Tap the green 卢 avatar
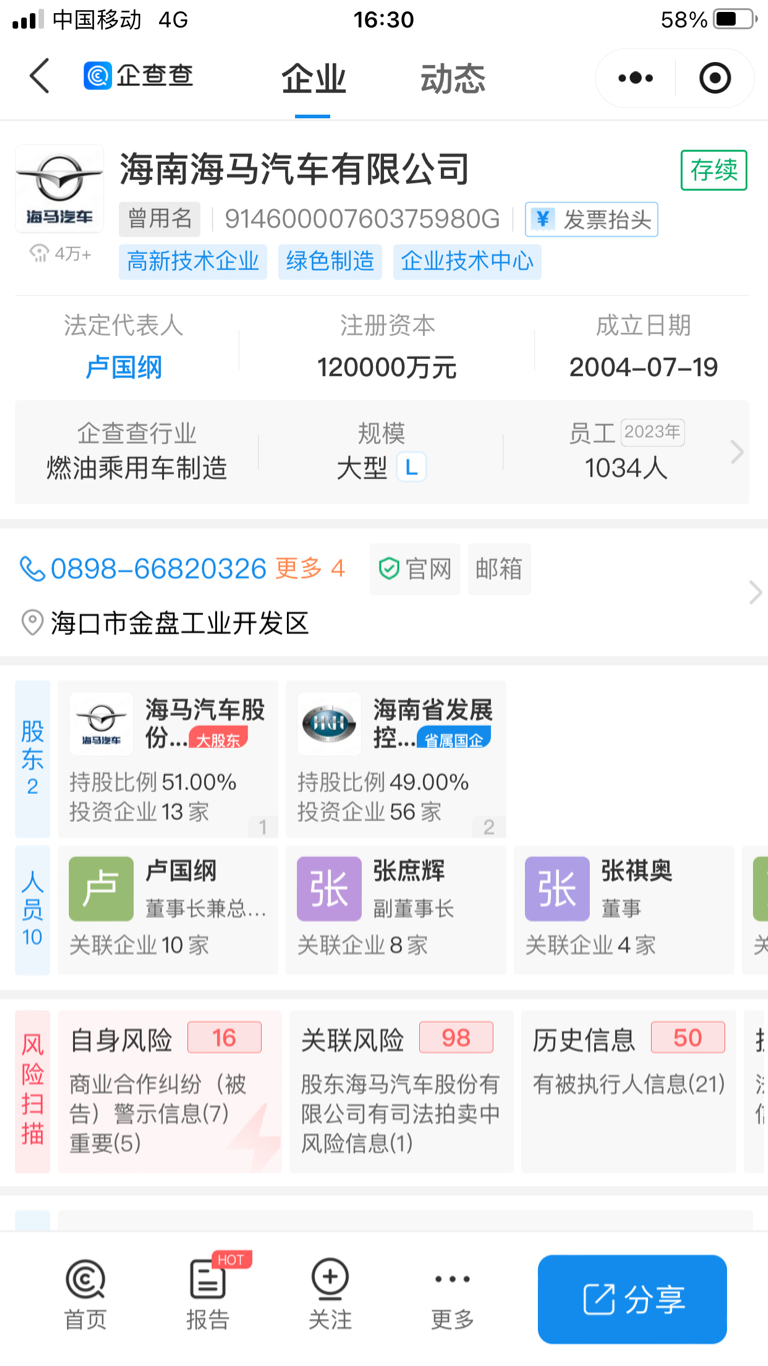Image resolution: width=768 pixels, height=1366 pixels. pyautogui.click(x=101, y=889)
